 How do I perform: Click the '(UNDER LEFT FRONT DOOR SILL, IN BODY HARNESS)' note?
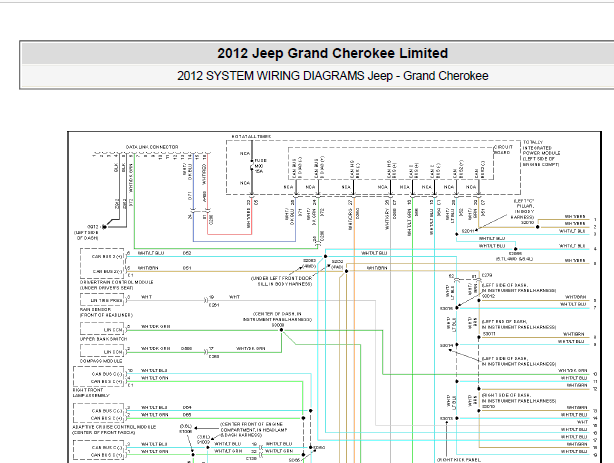tap(282, 281)
